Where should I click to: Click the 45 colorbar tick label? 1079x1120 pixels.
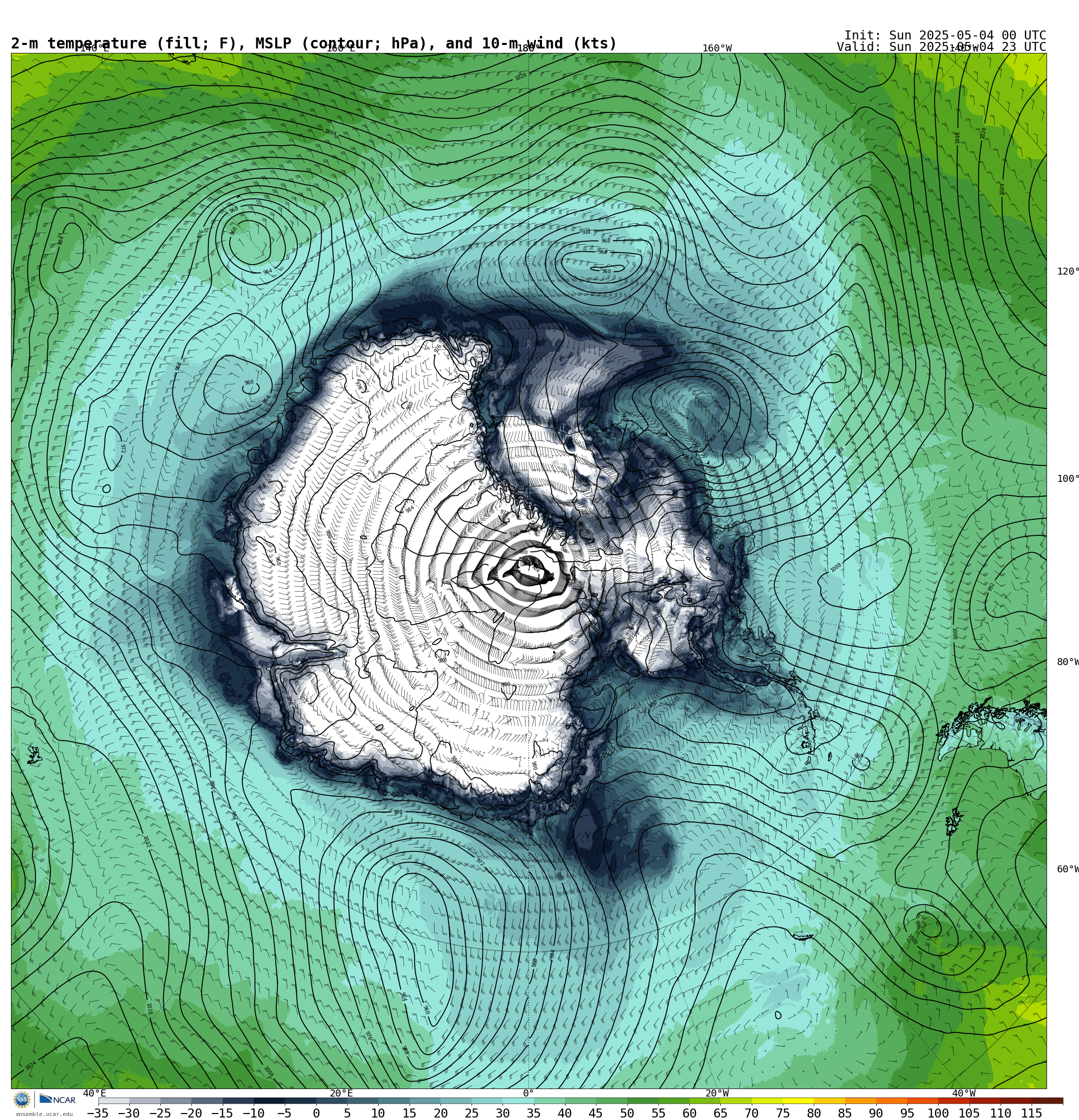[596, 1113]
